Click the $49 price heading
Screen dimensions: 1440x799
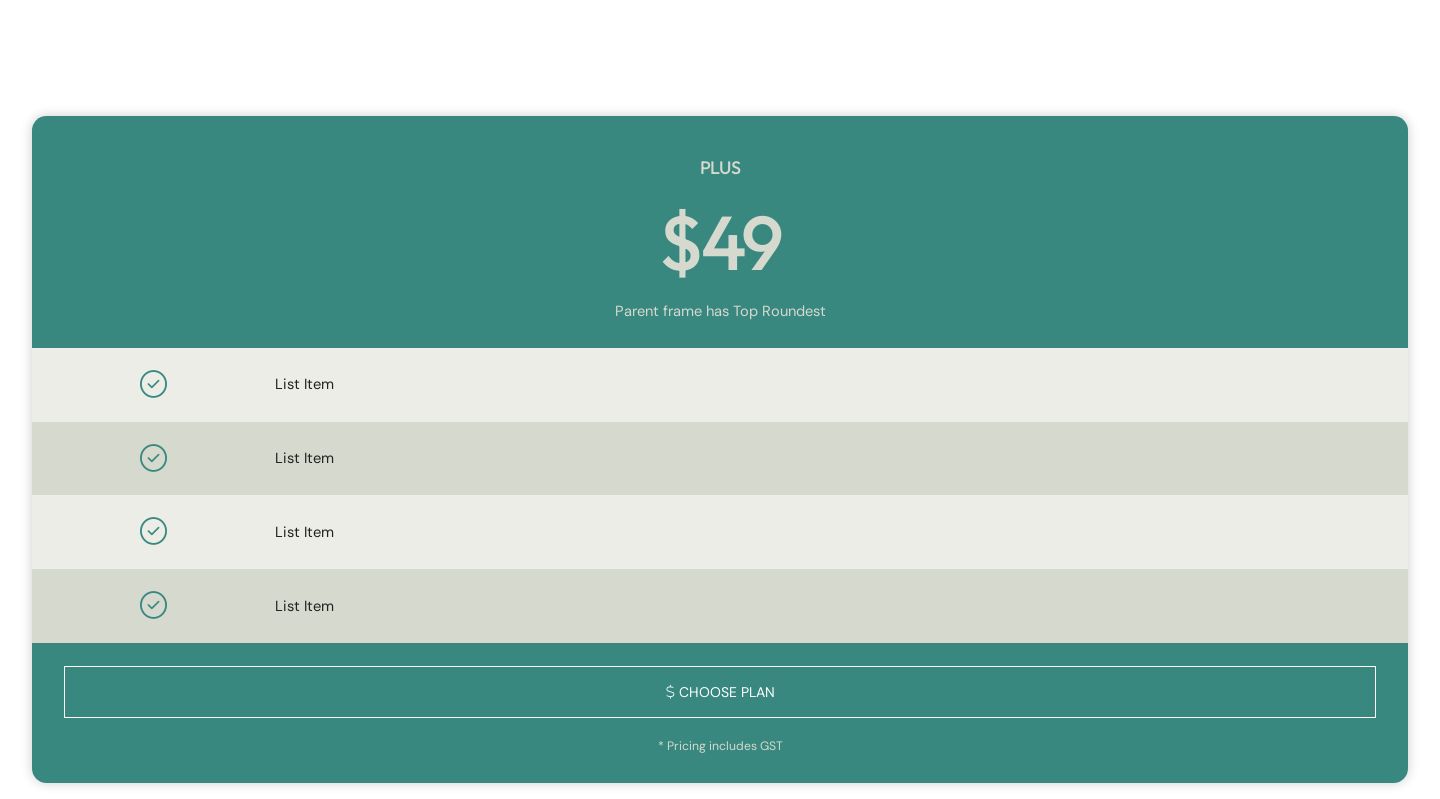(x=721, y=242)
